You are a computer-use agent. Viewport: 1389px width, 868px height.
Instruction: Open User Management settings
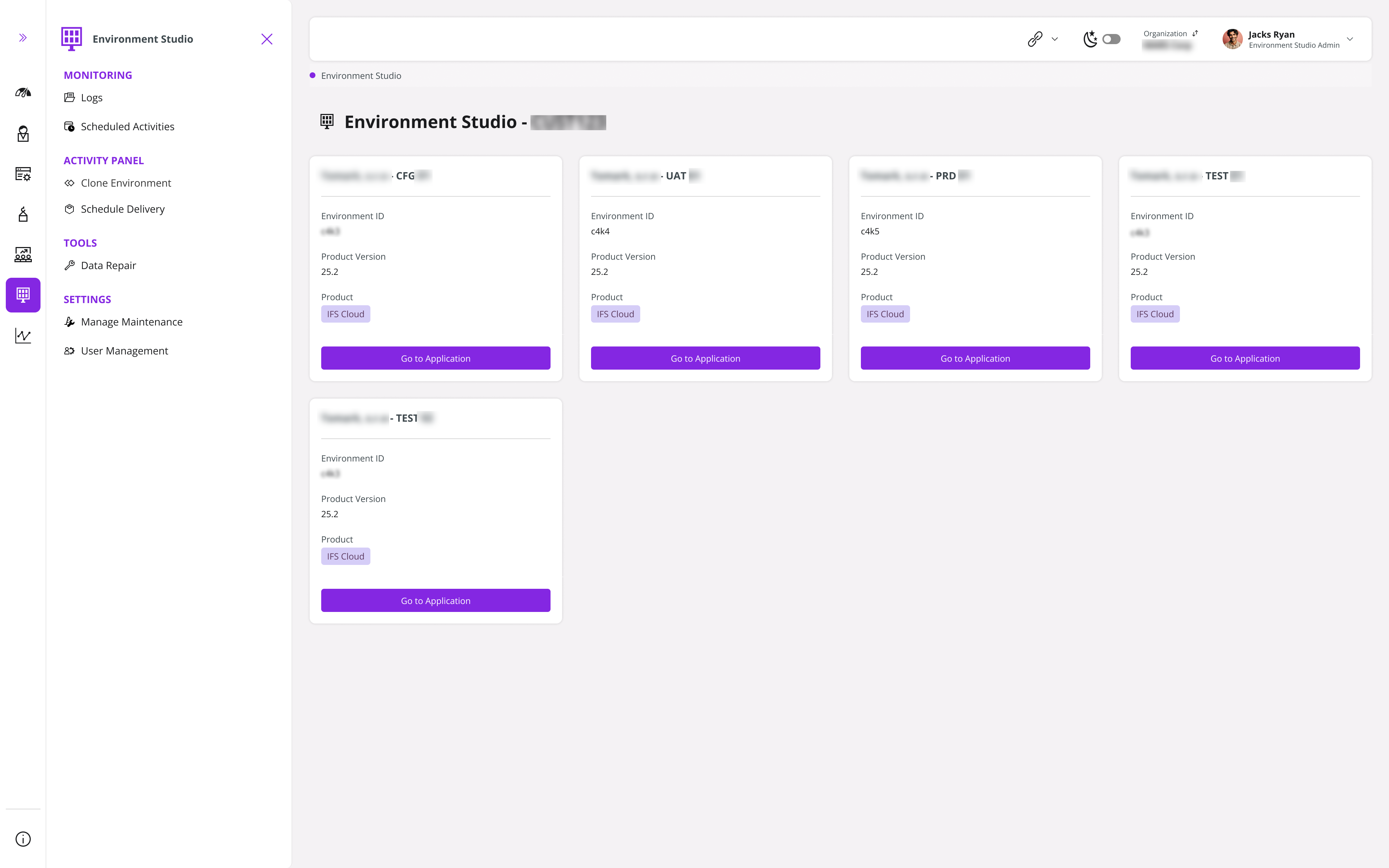tap(124, 351)
